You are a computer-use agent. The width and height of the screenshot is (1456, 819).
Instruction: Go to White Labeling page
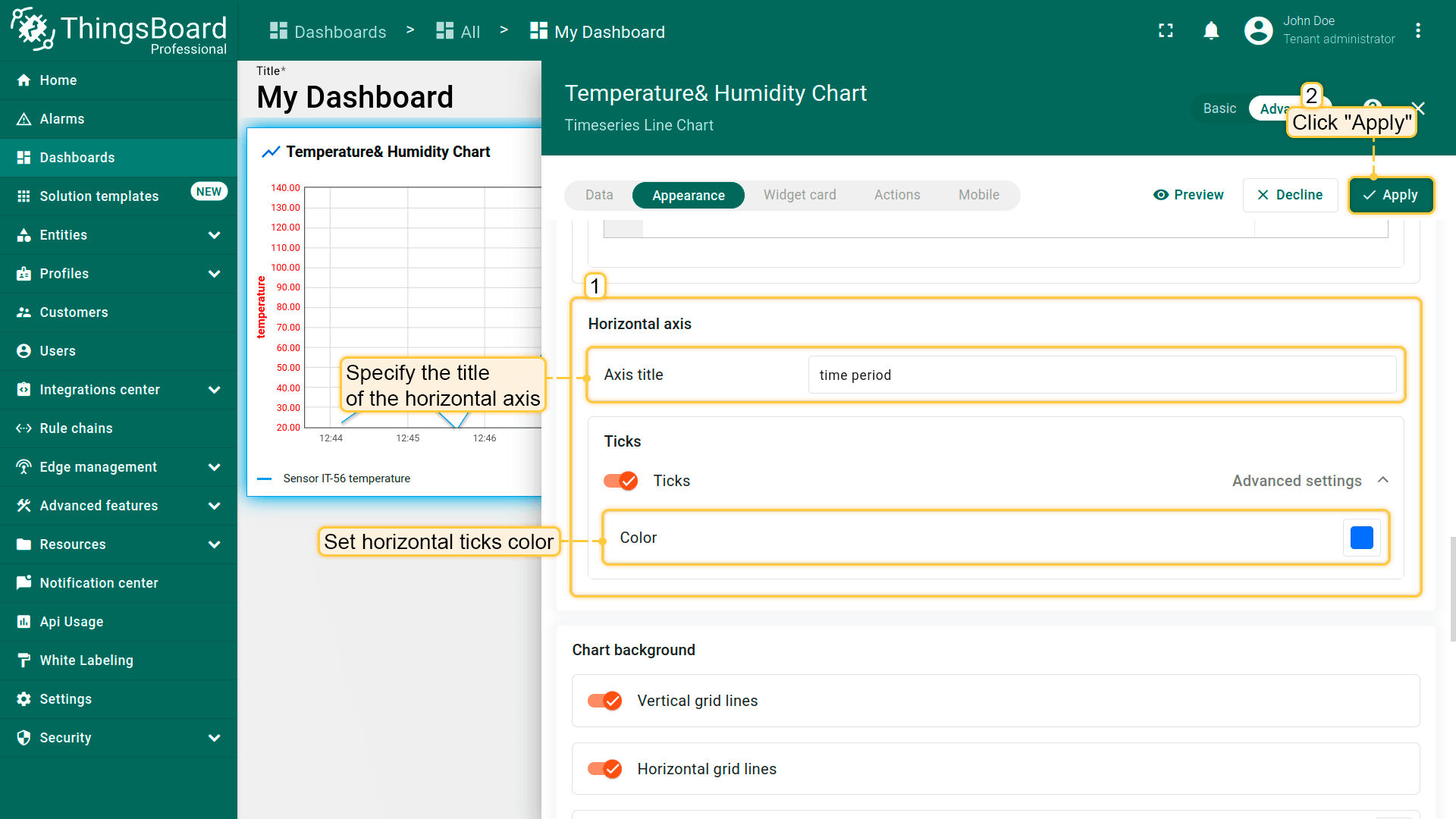click(86, 661)
